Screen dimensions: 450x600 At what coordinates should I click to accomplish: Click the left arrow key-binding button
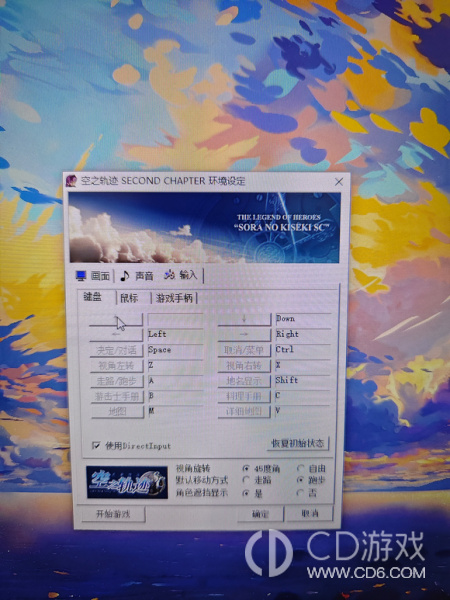(x=116, y=334)
